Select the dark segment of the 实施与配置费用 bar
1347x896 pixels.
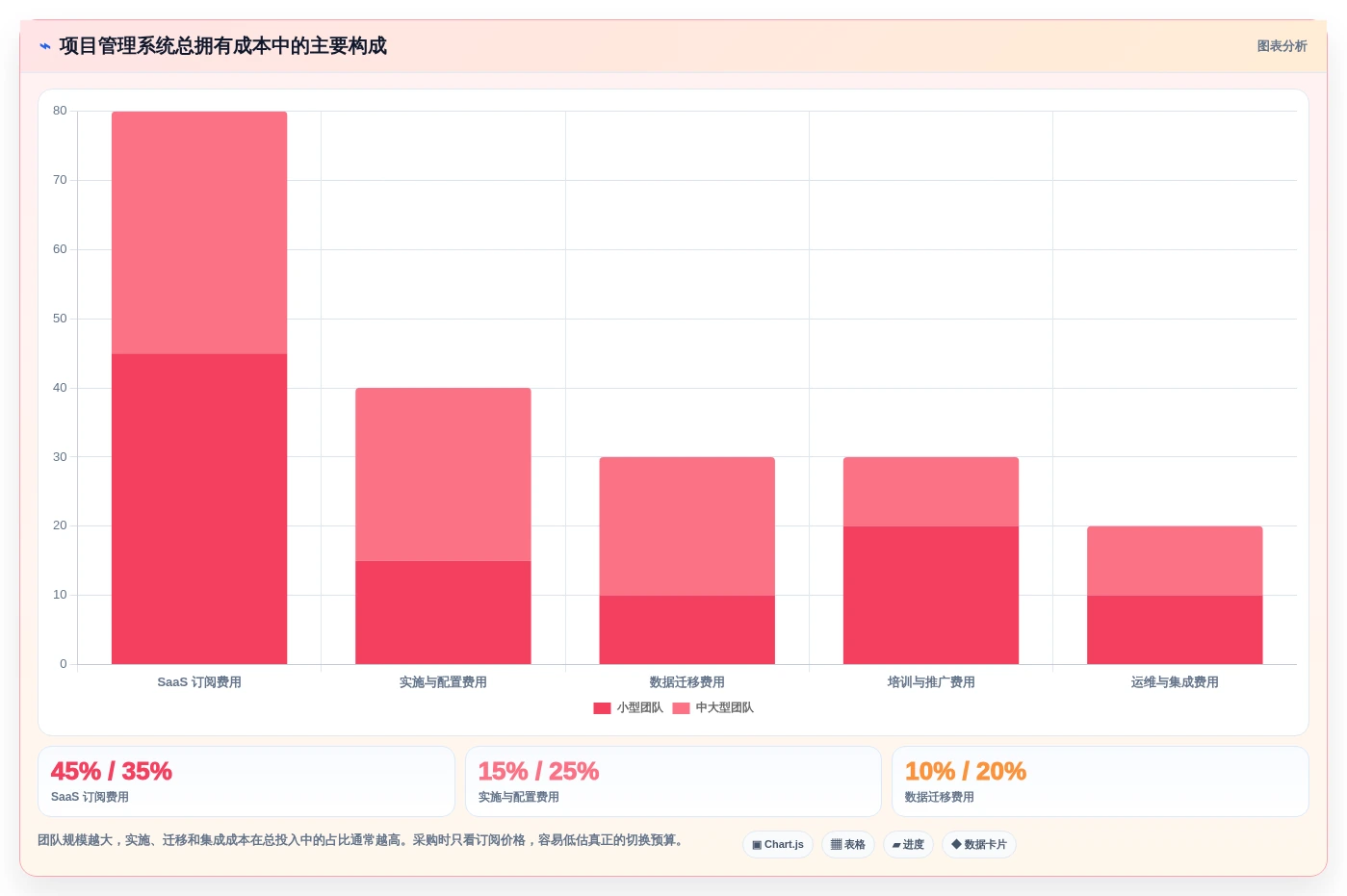[x=443, y=612]
